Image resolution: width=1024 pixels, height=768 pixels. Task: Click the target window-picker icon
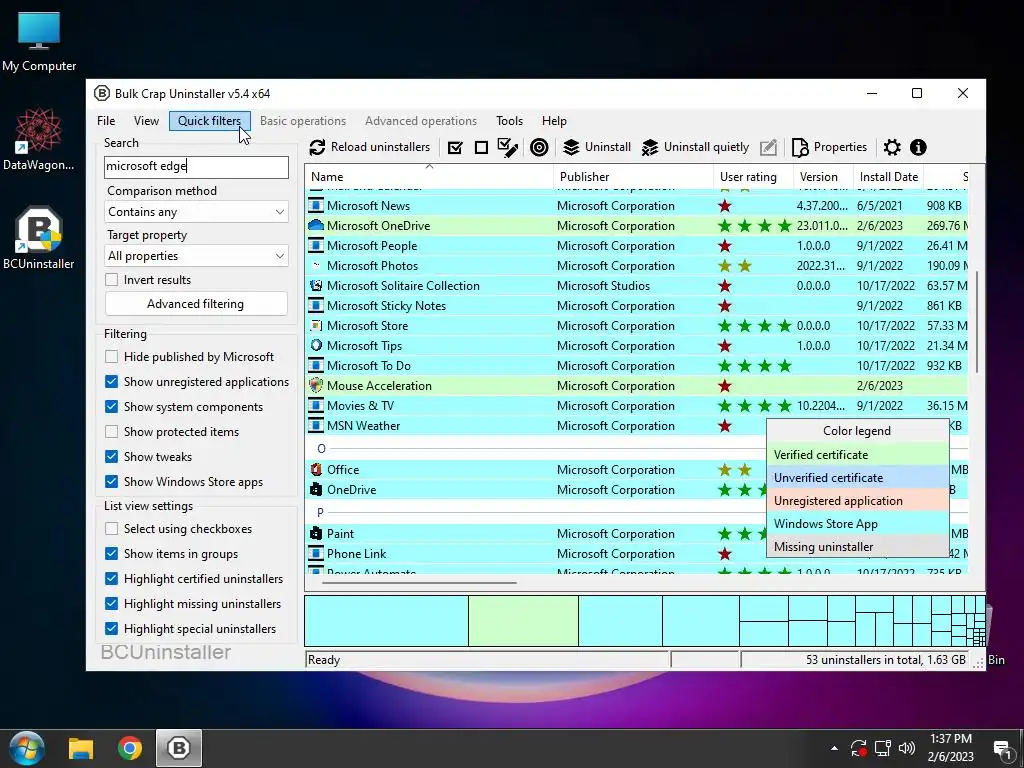539,148
